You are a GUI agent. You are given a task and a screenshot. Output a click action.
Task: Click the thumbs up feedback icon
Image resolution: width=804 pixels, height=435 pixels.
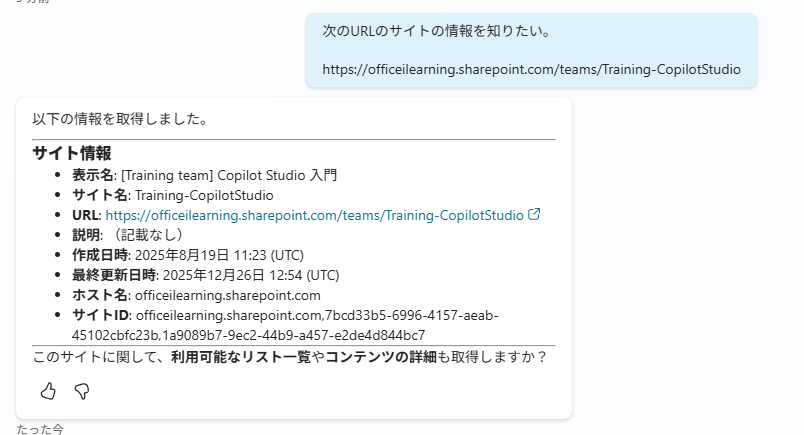48,391
